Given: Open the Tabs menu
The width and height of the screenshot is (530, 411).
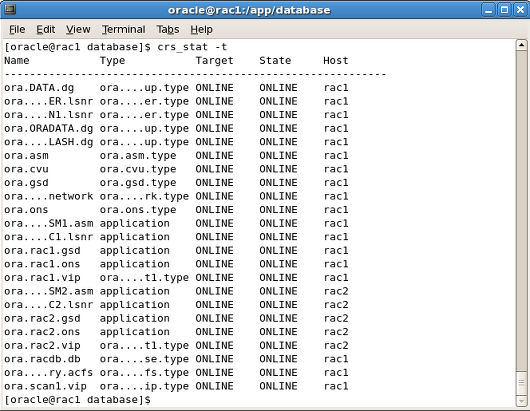Looking at the screenshot, I should 168,29.
